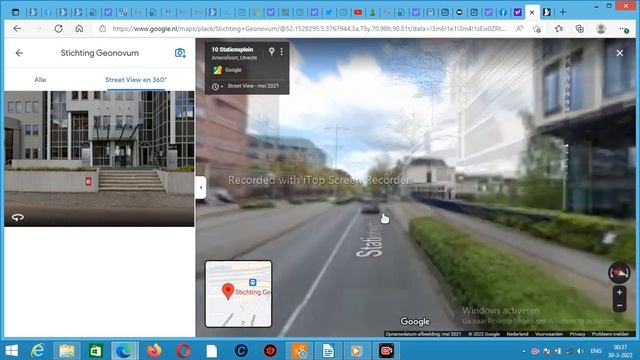Click the google.nl address bar URL
The width and height of the screenshot is (640, 360).
point(309,29)
